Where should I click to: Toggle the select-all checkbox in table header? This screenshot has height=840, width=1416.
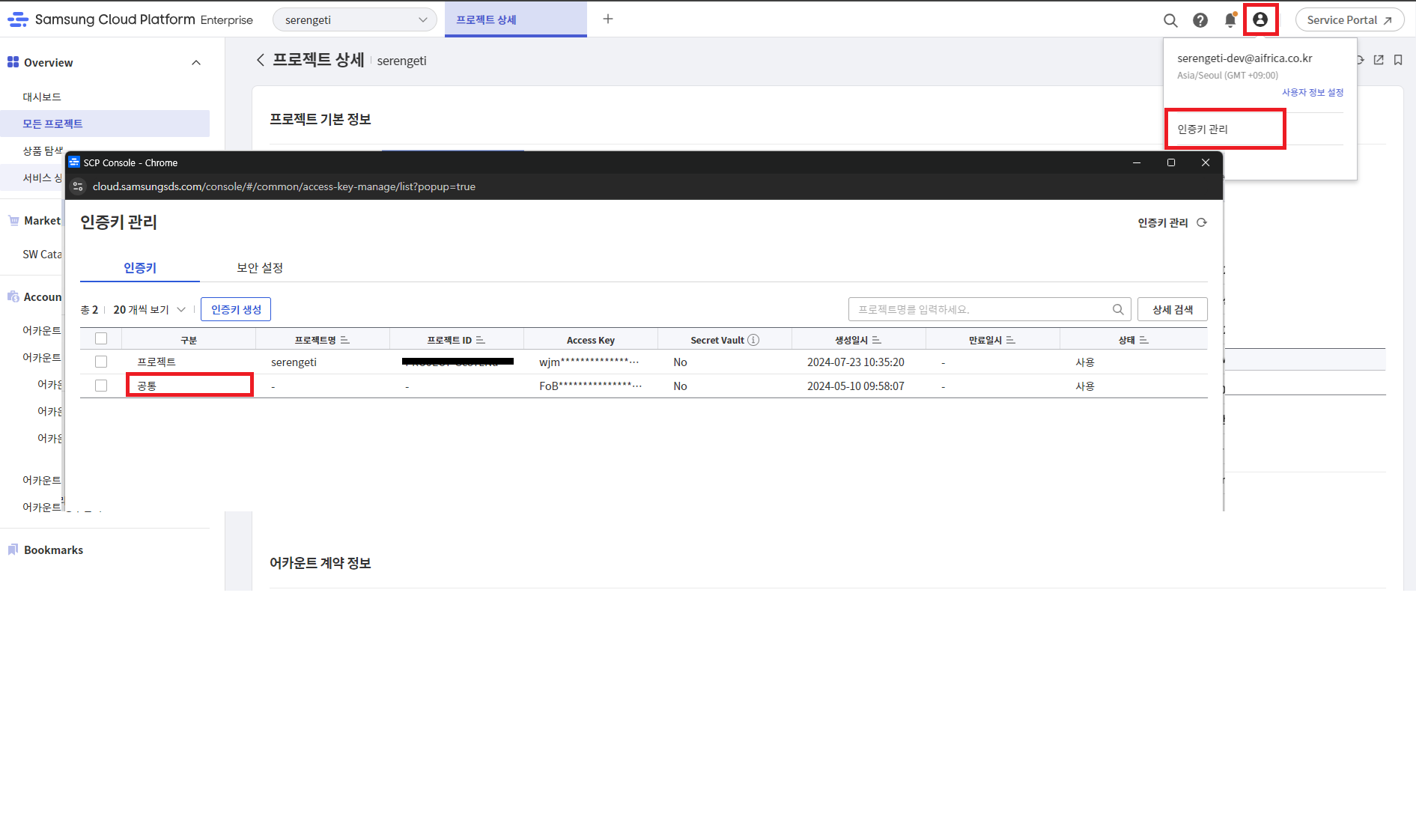coord(101,338)
